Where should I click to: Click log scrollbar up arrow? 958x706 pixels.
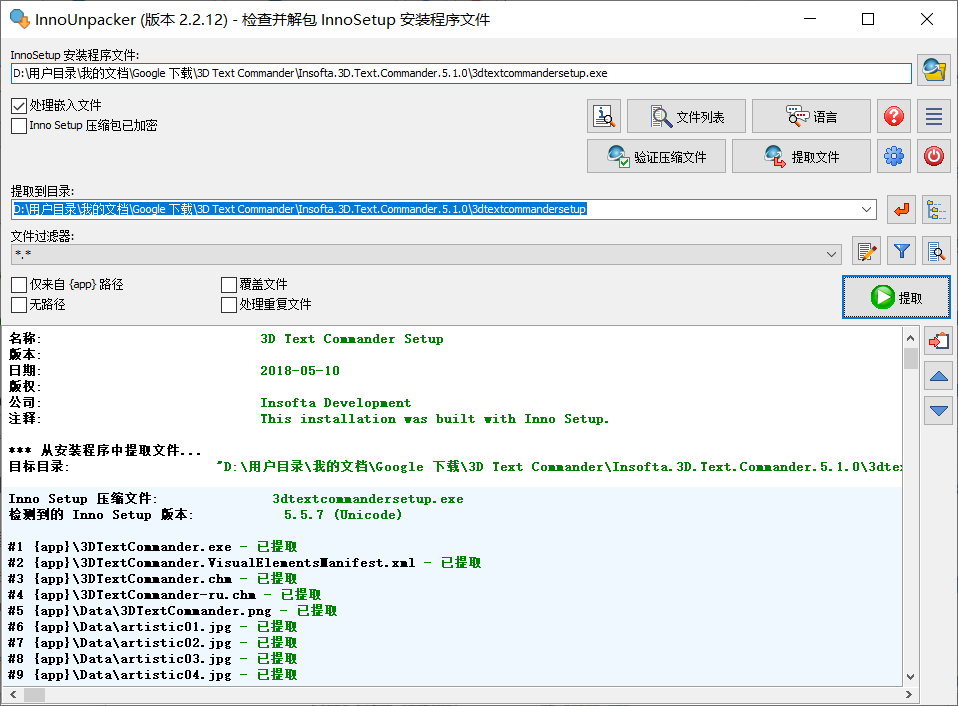click(x=910, y=338)
